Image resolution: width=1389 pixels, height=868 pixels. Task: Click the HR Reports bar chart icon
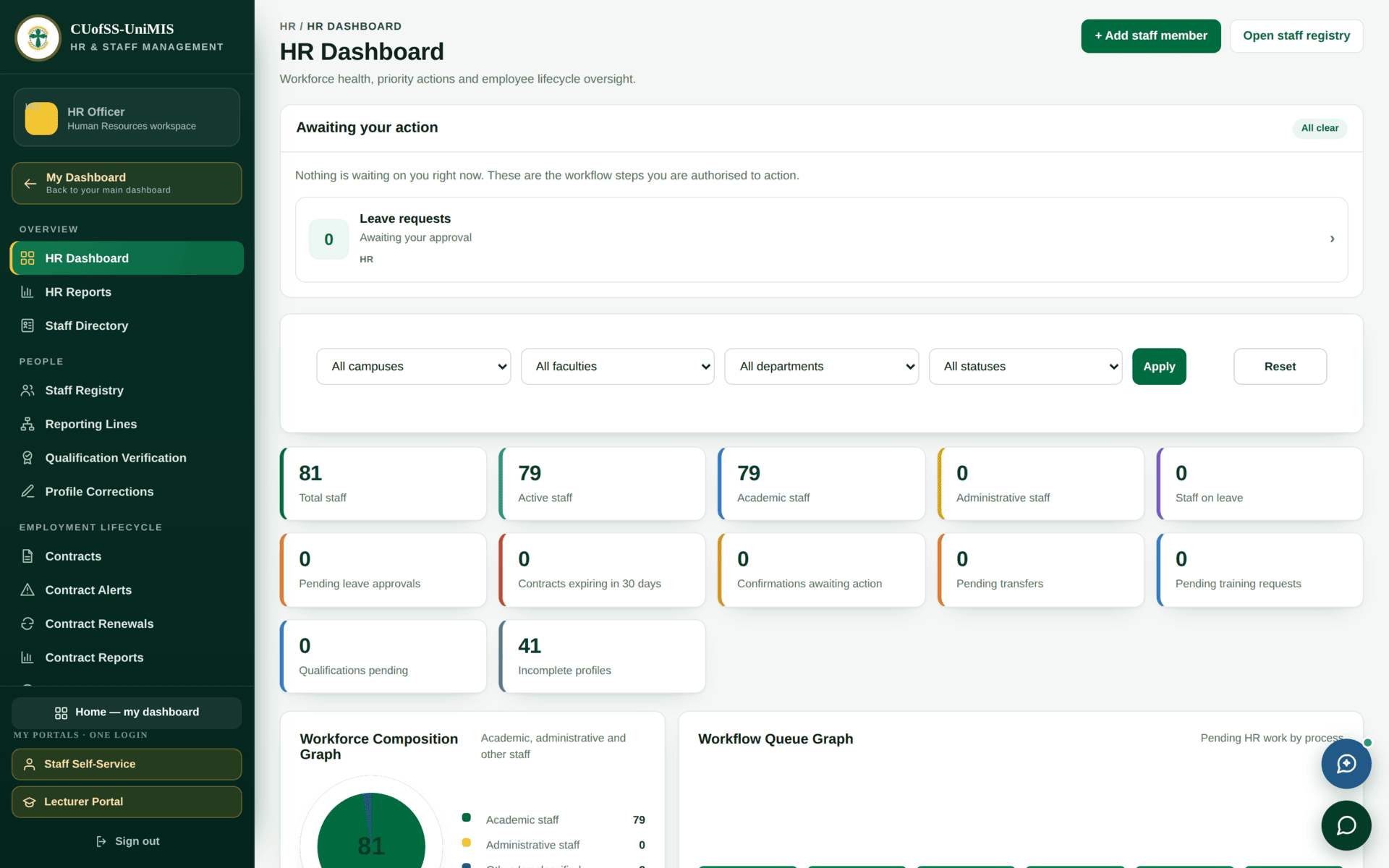click(x=27, y=292)
